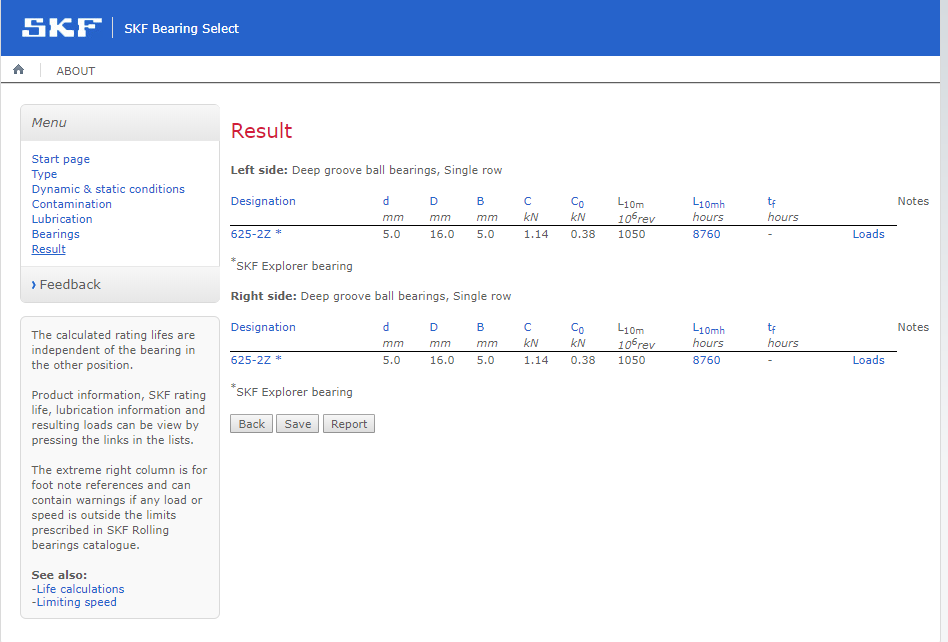
Task: Click 'Left side:' label
Action: [259, 170]
